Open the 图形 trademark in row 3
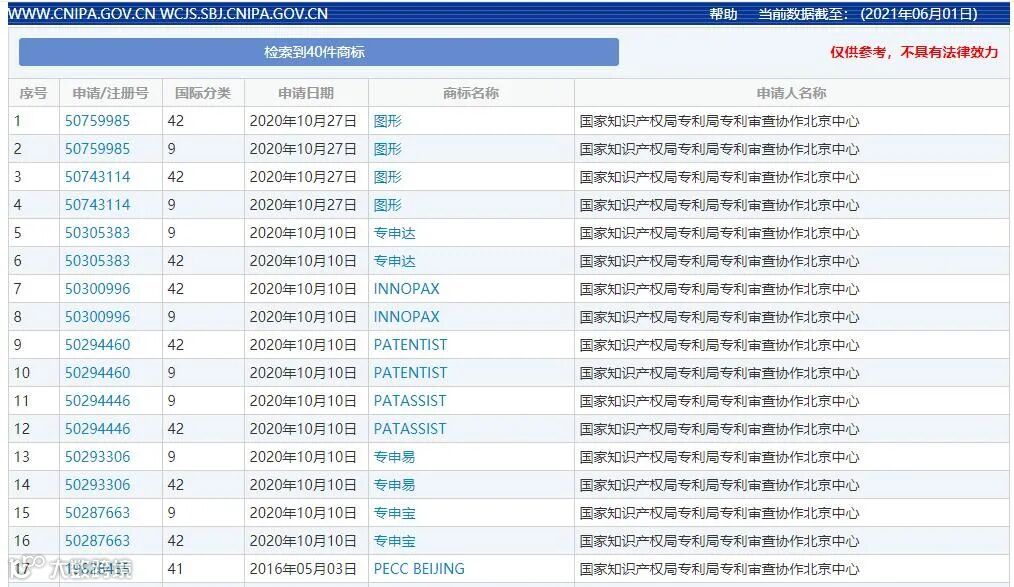1014x587 pixels. [x=387, y=177]
